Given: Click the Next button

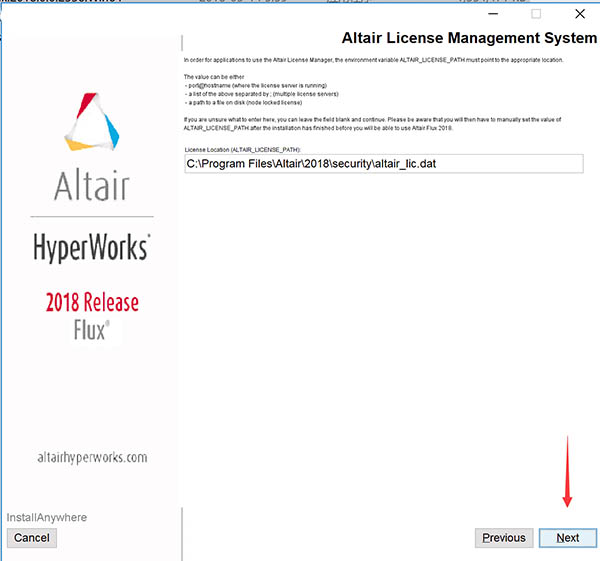Looking at the screenshot, I should tap(567, 538).
